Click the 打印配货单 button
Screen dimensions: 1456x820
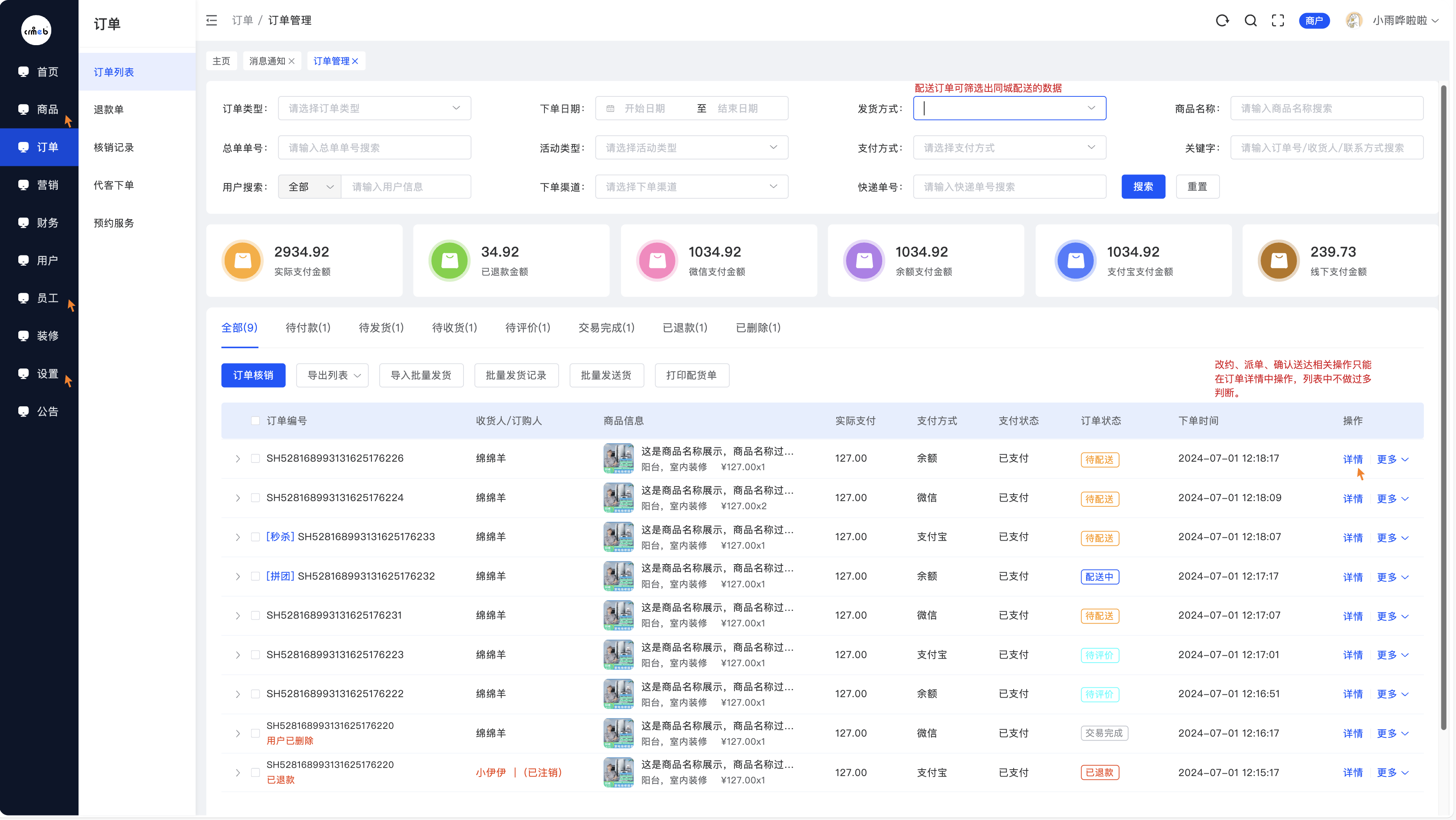691,375
